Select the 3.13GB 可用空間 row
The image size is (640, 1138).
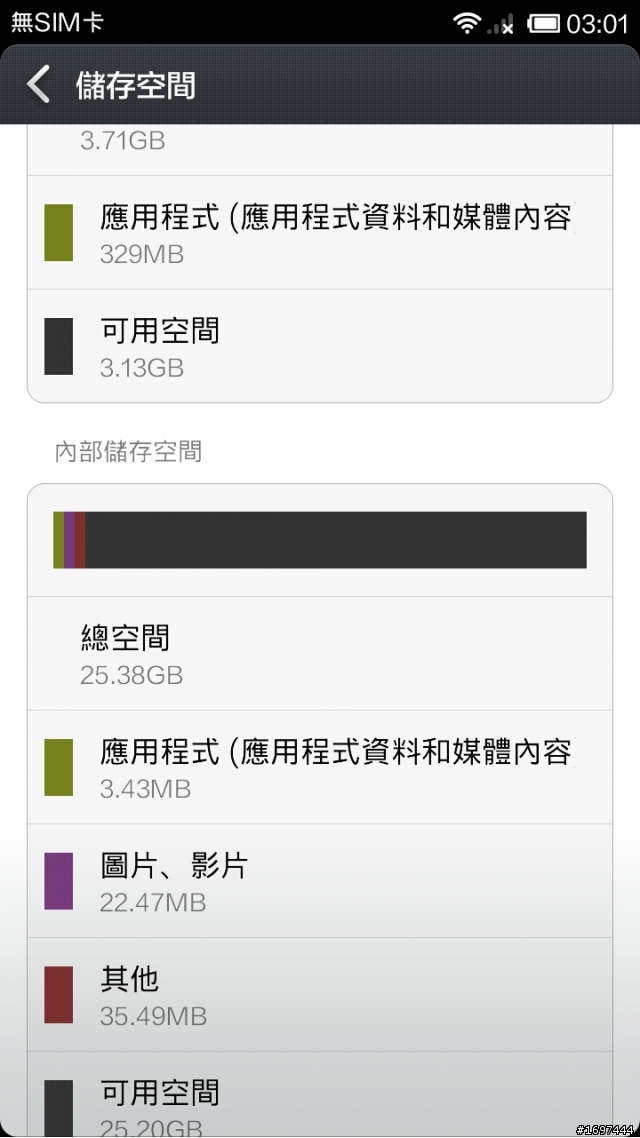pyautogui.click(x=320, y=347)
